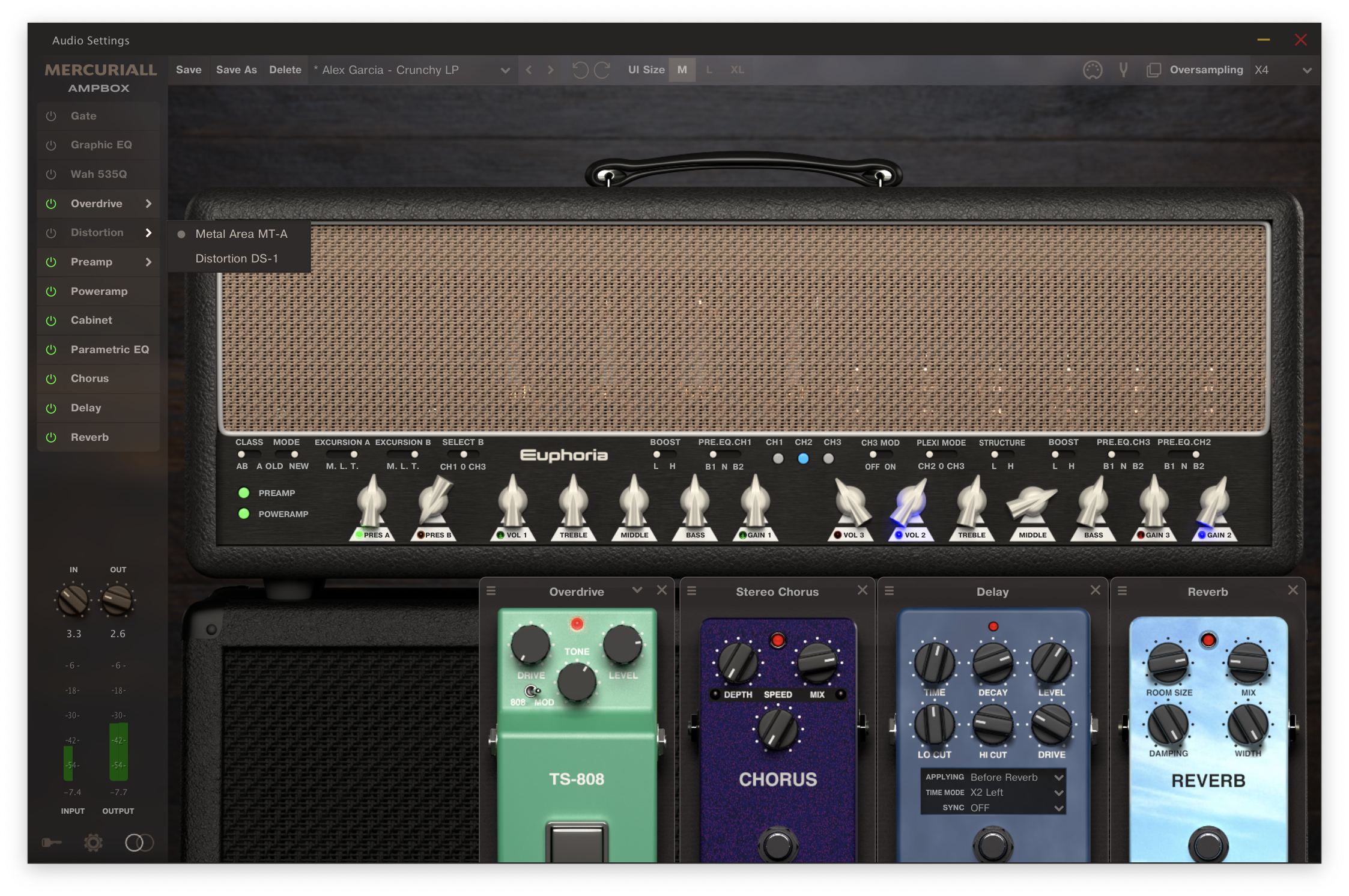Screen dimensions: 1349x896
Task: Toggle the Wah 535Q power button
Action: pos(51,174)
